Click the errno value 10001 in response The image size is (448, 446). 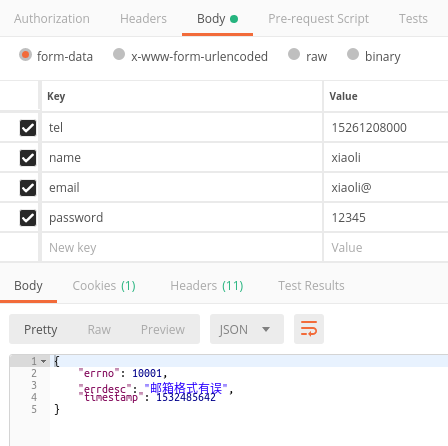click(147, 373)
